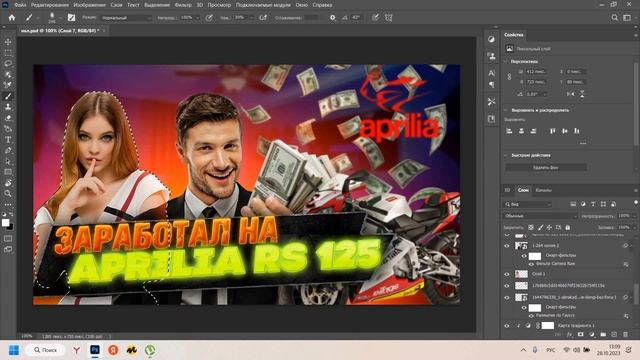Screen dimensions: 640x360
Task: Hide the layer named 'Слой 1'
Action: tap(507, 274)
